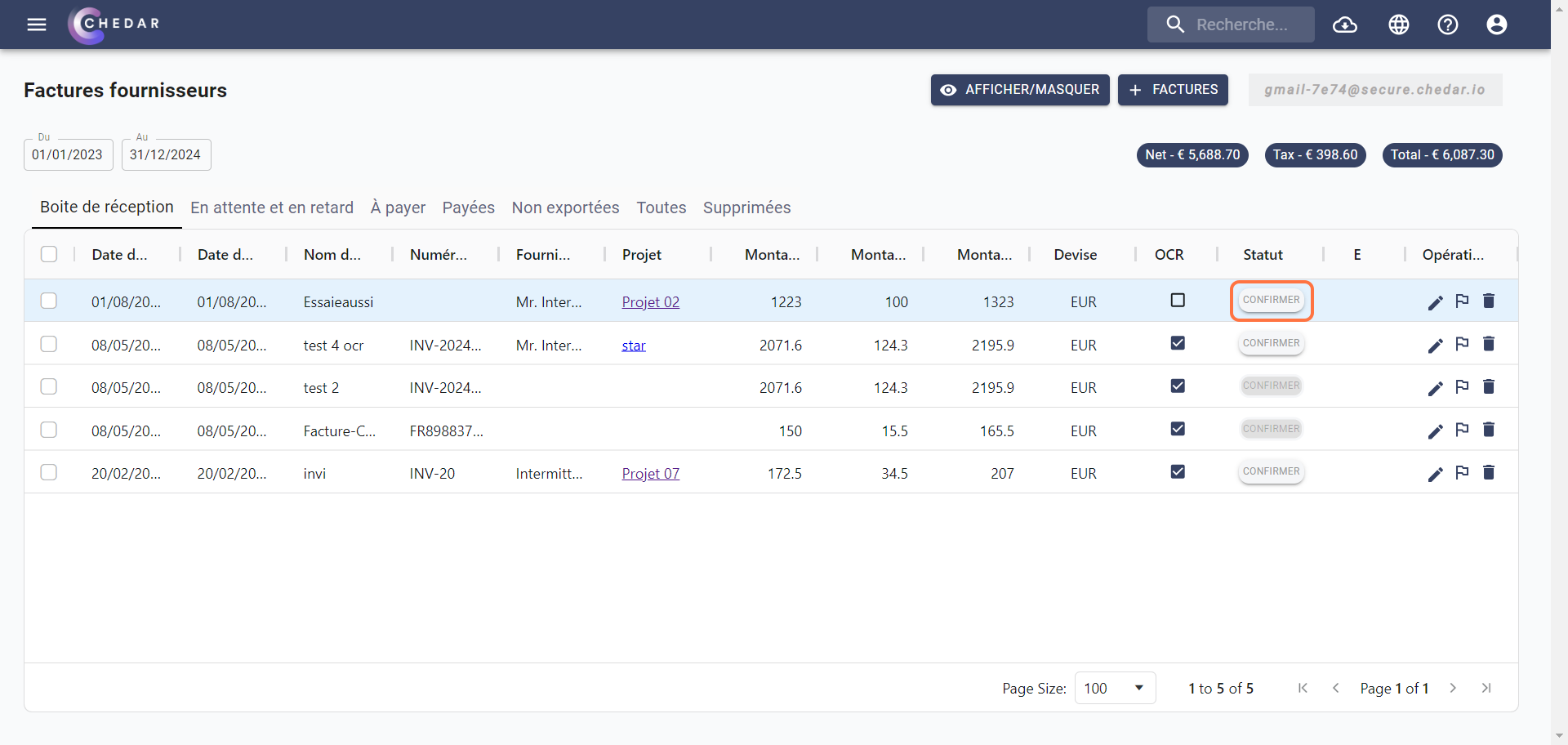Image resolution: width=1568 pixels, height=745 pixels.
Task: Click the Net € 5,688.70 badge
Action: pos(1192,154)
